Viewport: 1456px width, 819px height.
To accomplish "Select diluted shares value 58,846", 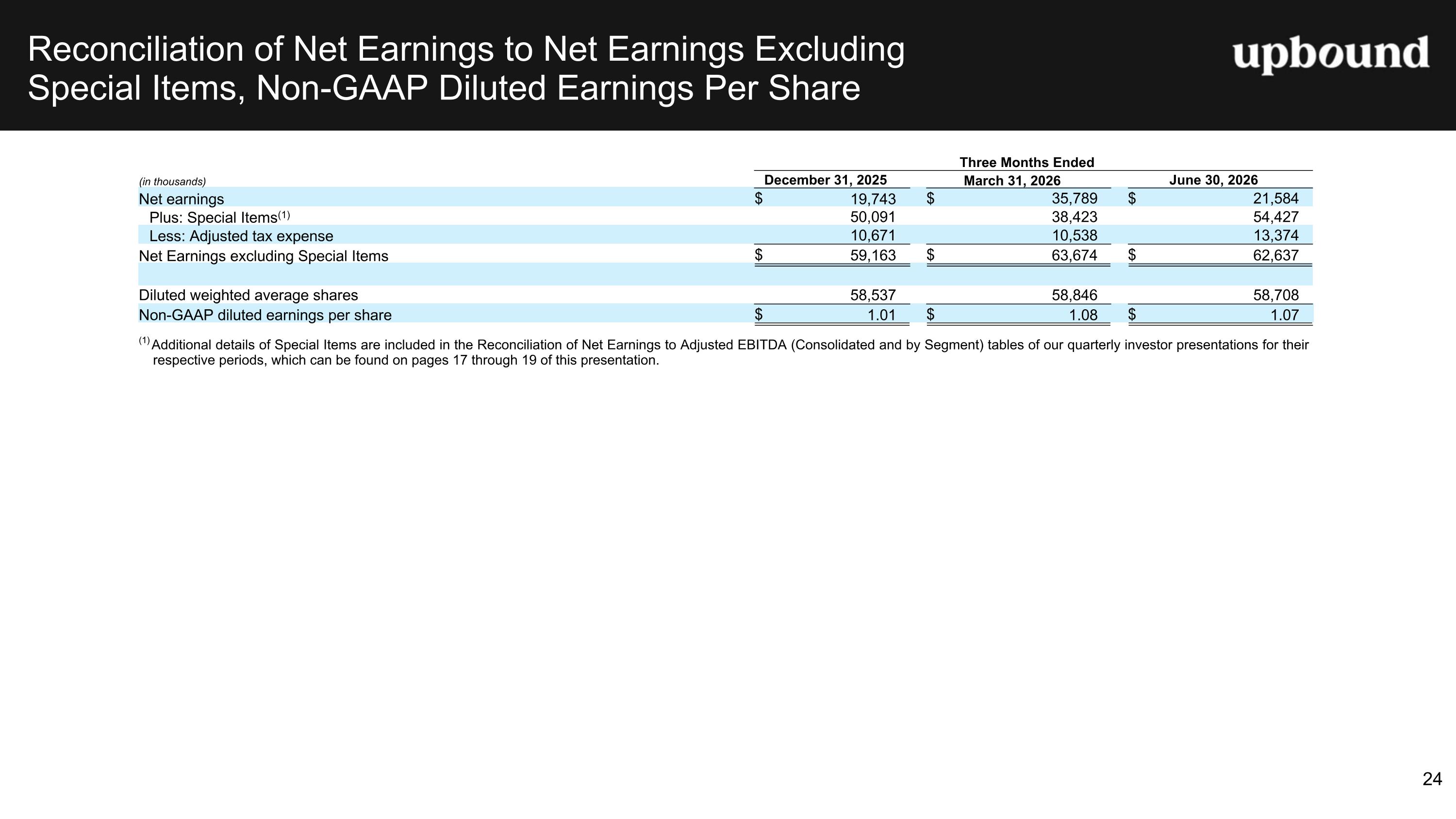I will point(1074,295).
